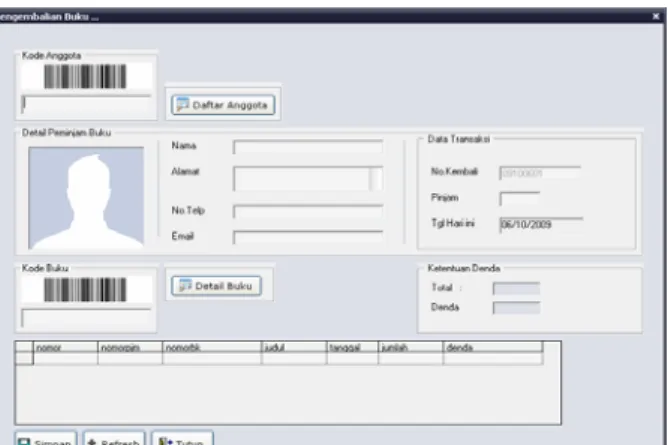Click the 'denda' column header

[493, 347]
